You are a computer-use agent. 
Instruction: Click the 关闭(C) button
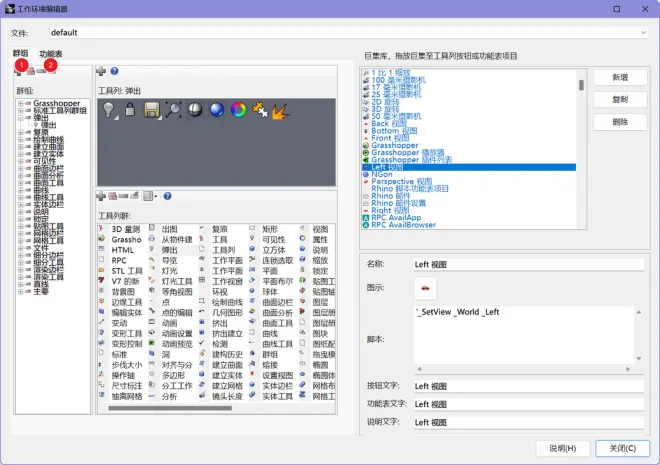[x=623, y=449]
